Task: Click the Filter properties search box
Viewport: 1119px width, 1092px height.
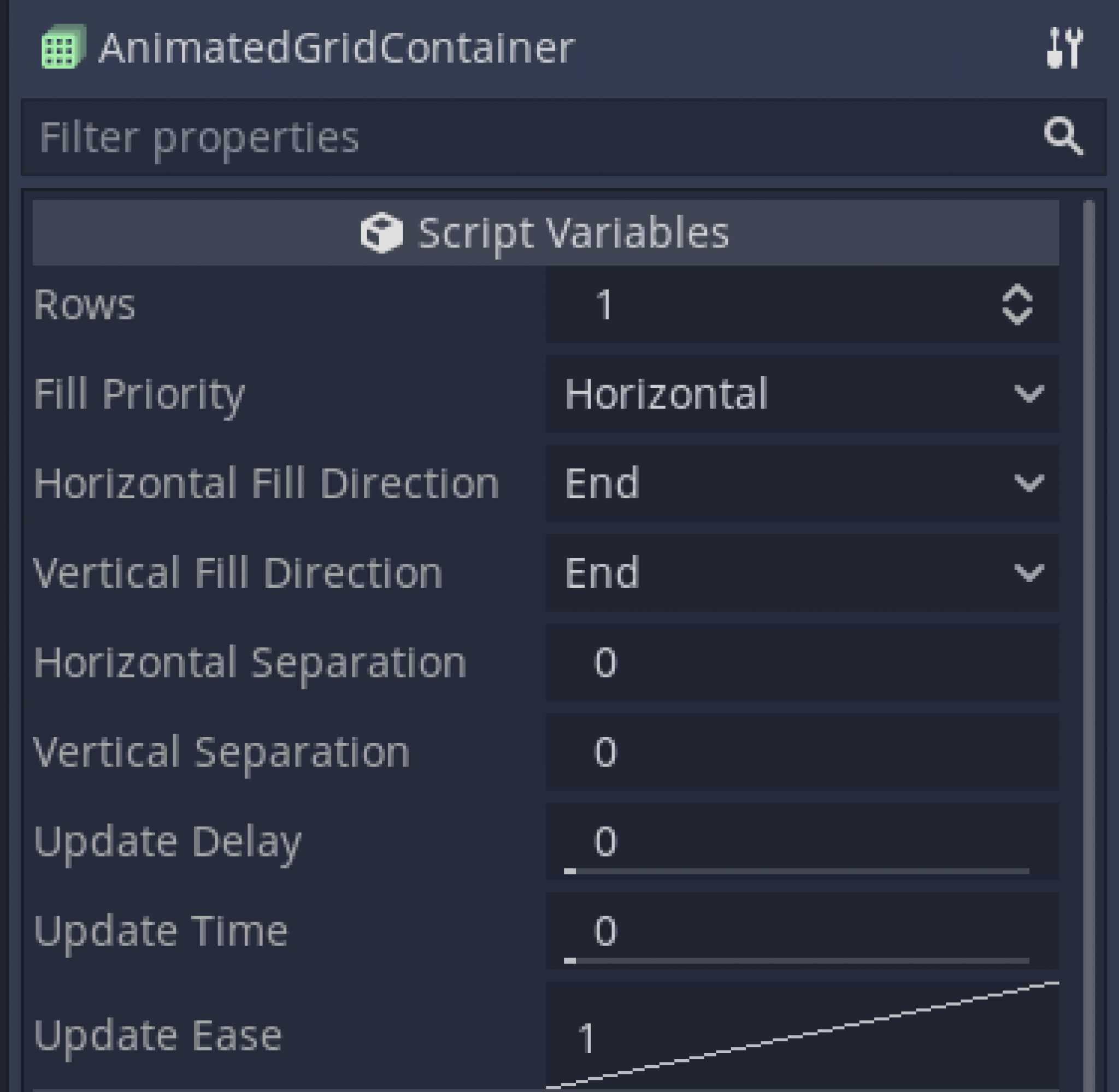Action: coord(402,137)
